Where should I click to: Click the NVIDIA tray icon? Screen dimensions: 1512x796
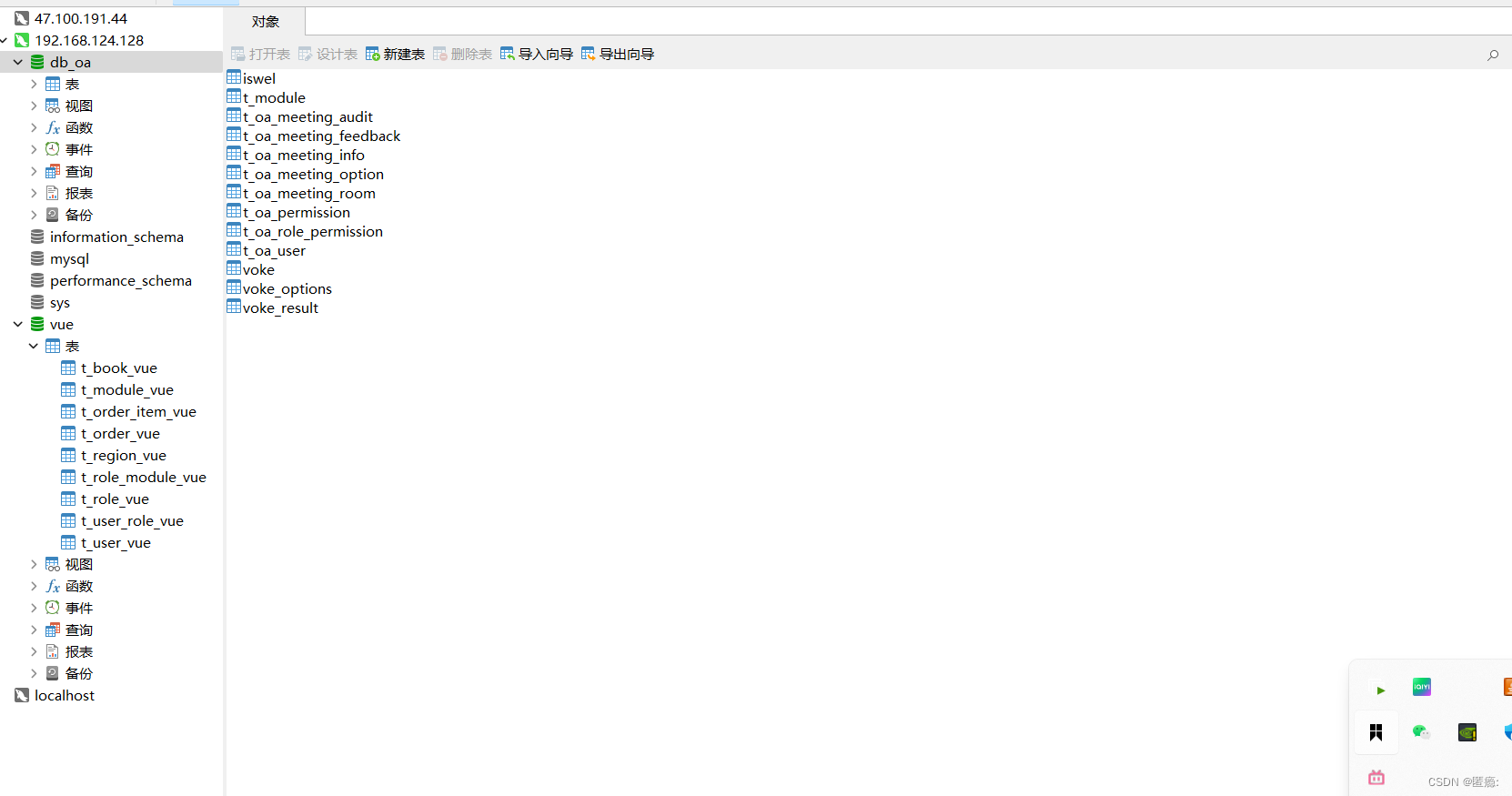[1467, 732]
